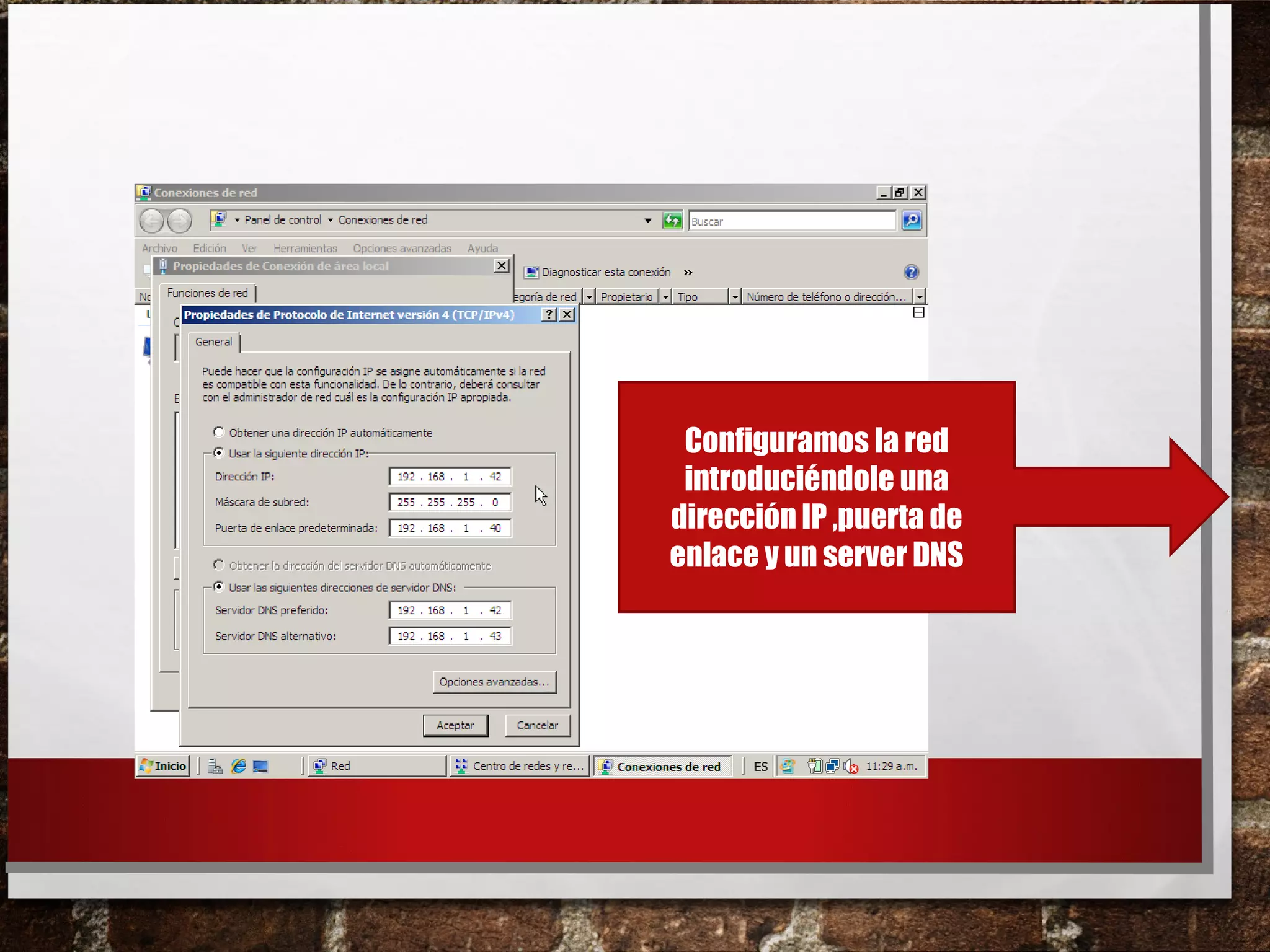Click the Diagnosticar esta conexión icon
1270x952 pixels.
[531, 273]
